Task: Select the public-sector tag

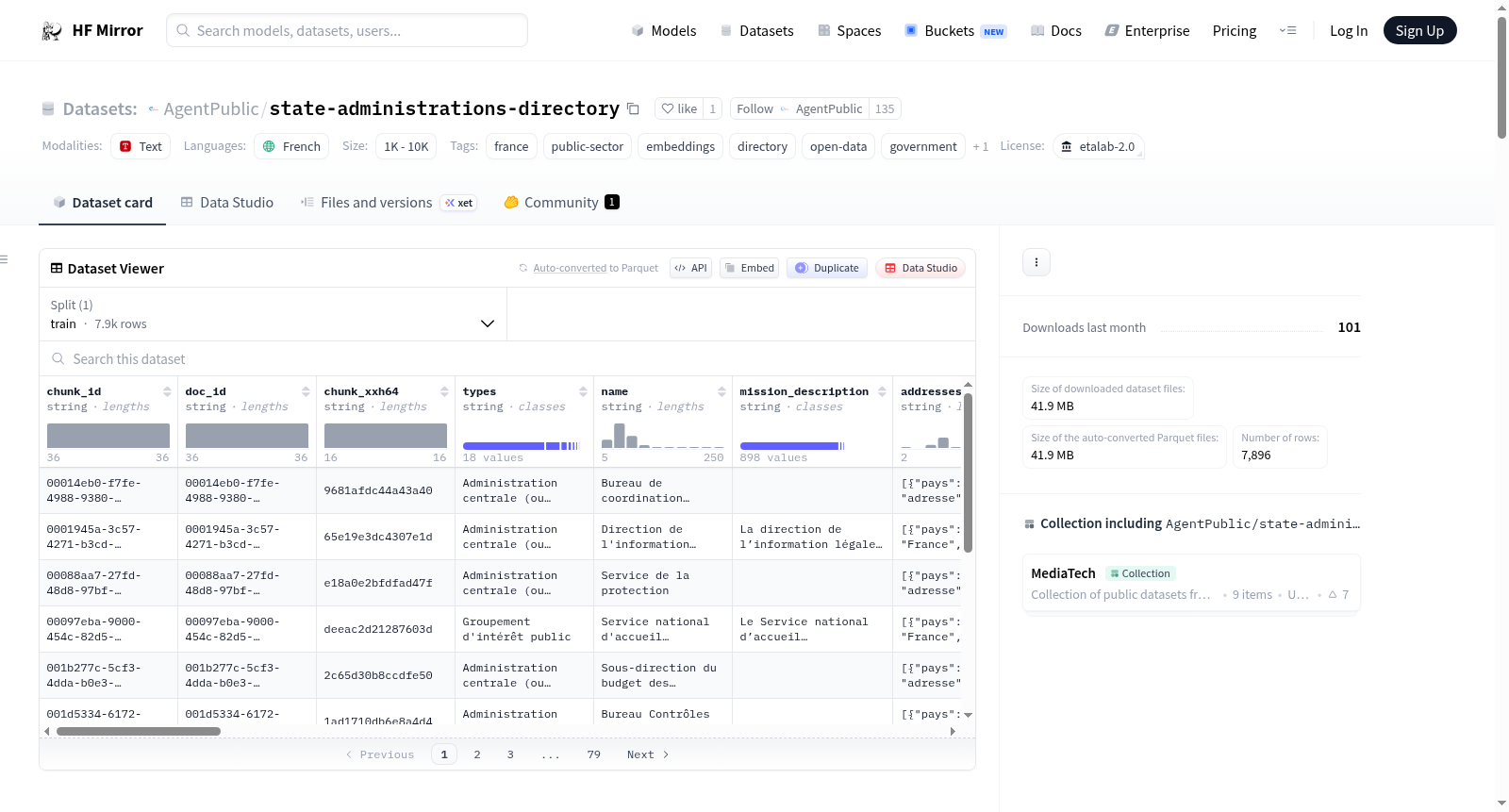Action: pos(588,147)
